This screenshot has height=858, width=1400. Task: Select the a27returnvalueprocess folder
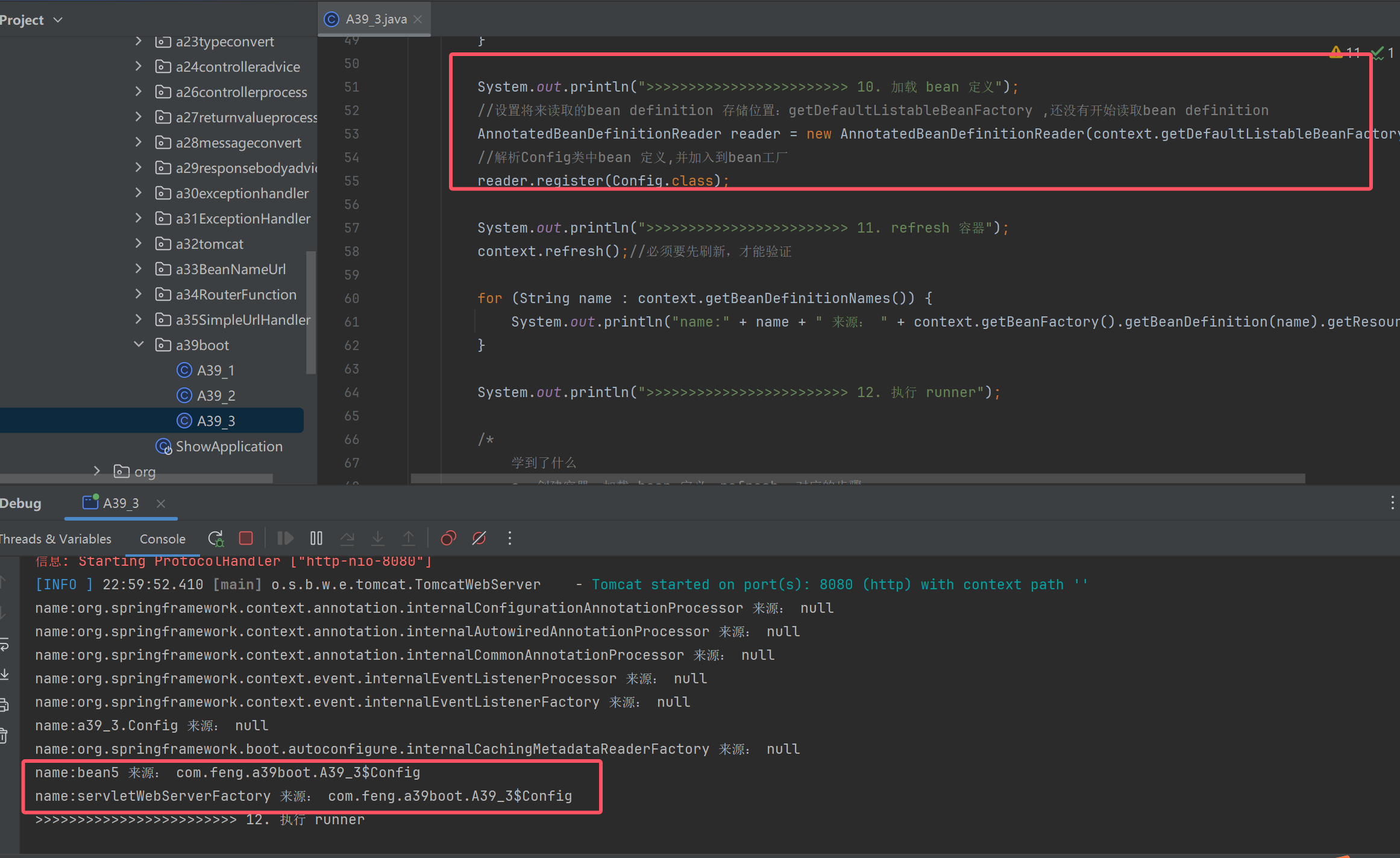(x=236, y=117)
